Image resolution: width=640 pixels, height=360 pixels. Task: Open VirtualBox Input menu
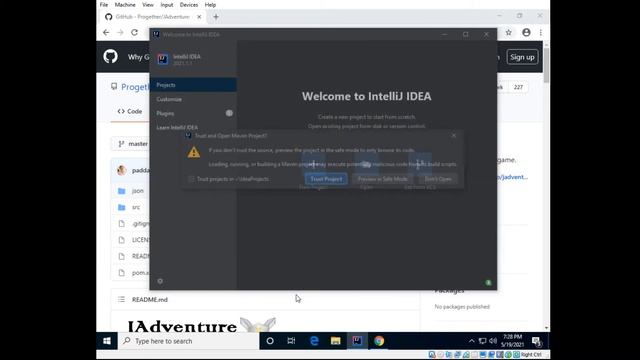pos(167,5)
